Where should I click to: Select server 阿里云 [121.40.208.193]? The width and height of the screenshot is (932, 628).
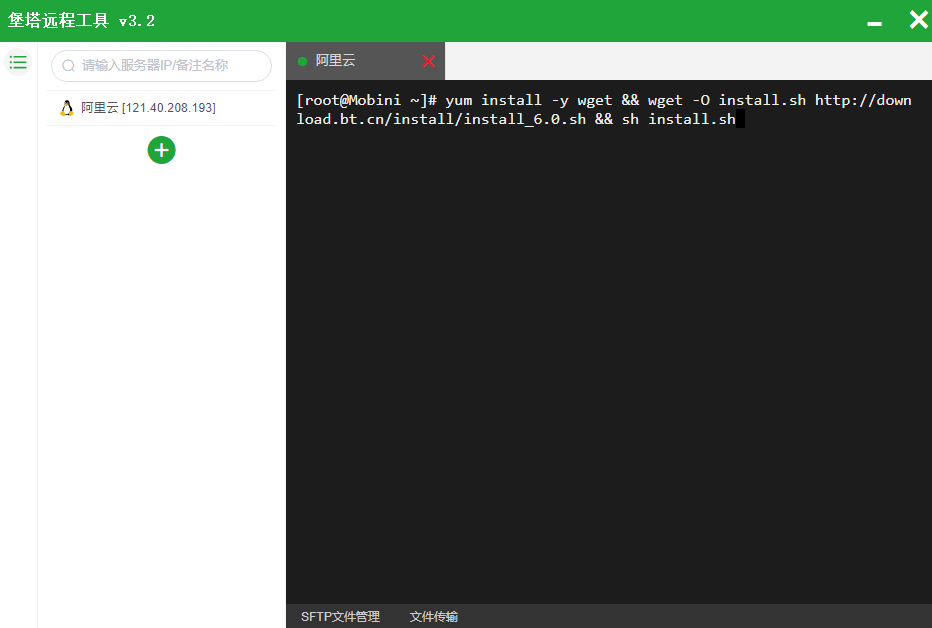click(x=161, y=108)
